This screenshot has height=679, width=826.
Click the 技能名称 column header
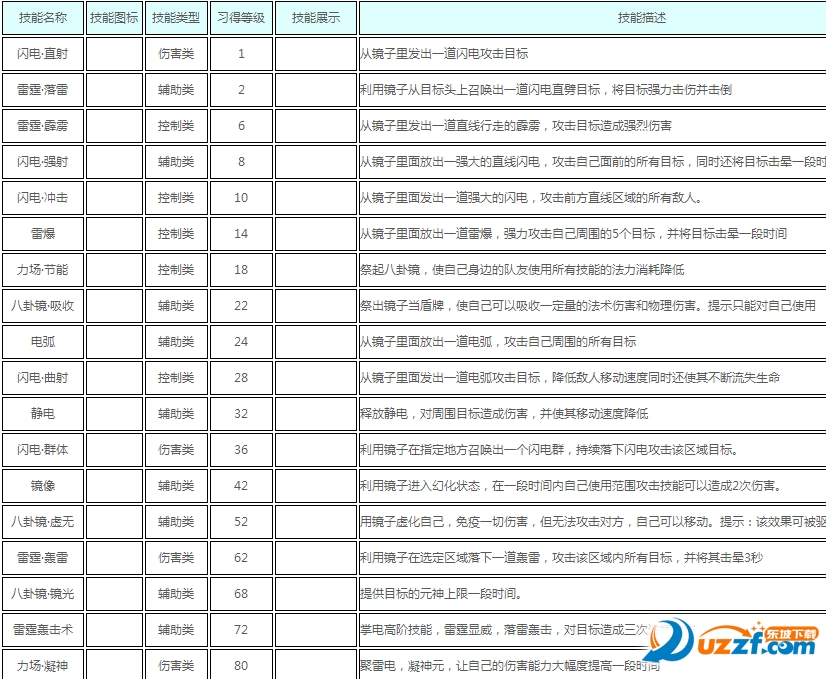tap(43, 17)
